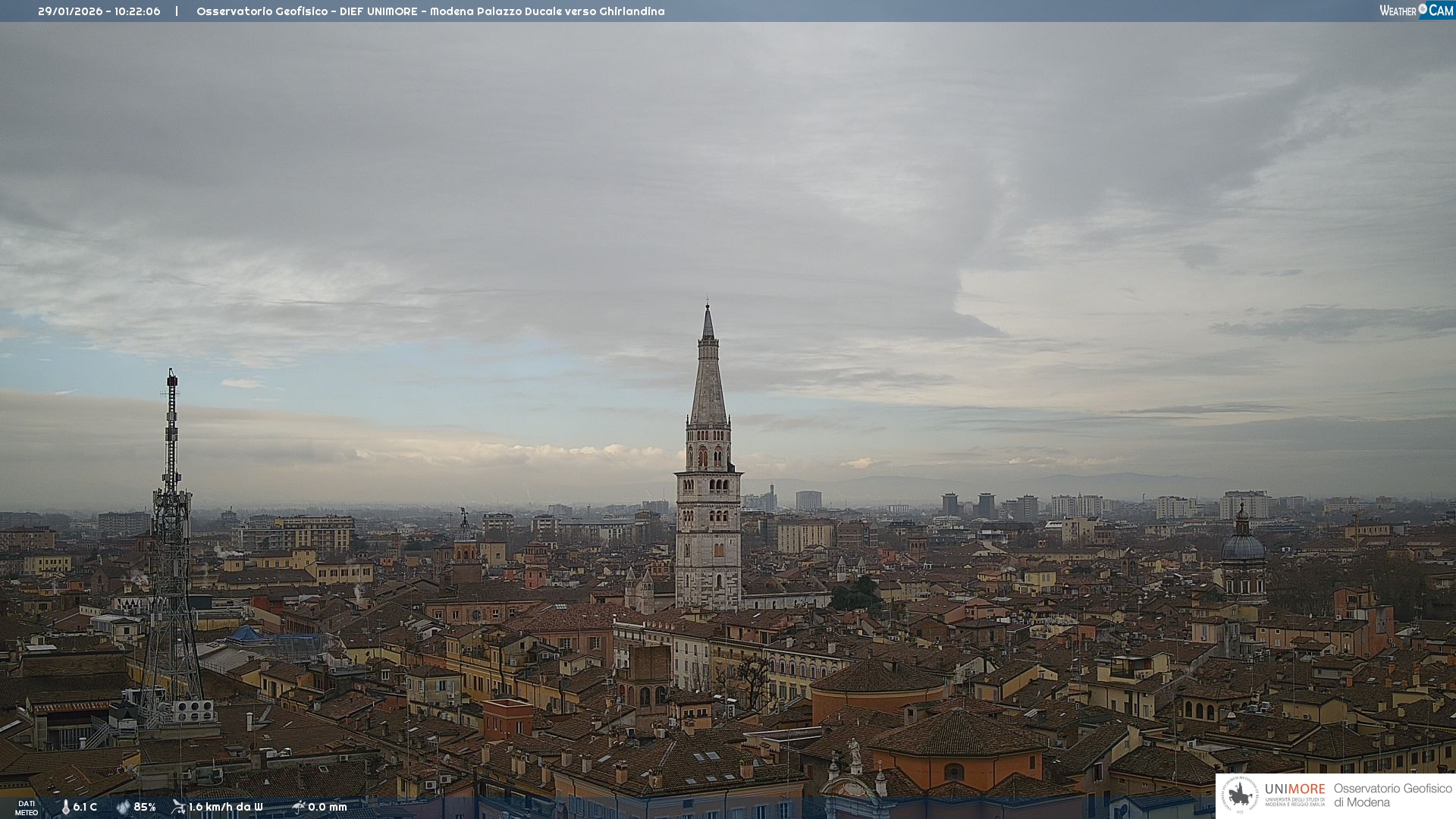Viewport: 1456px width, 819px height.
Task: Click Osservatorio Geofisico di Modena text
Action: [1392, 795]
